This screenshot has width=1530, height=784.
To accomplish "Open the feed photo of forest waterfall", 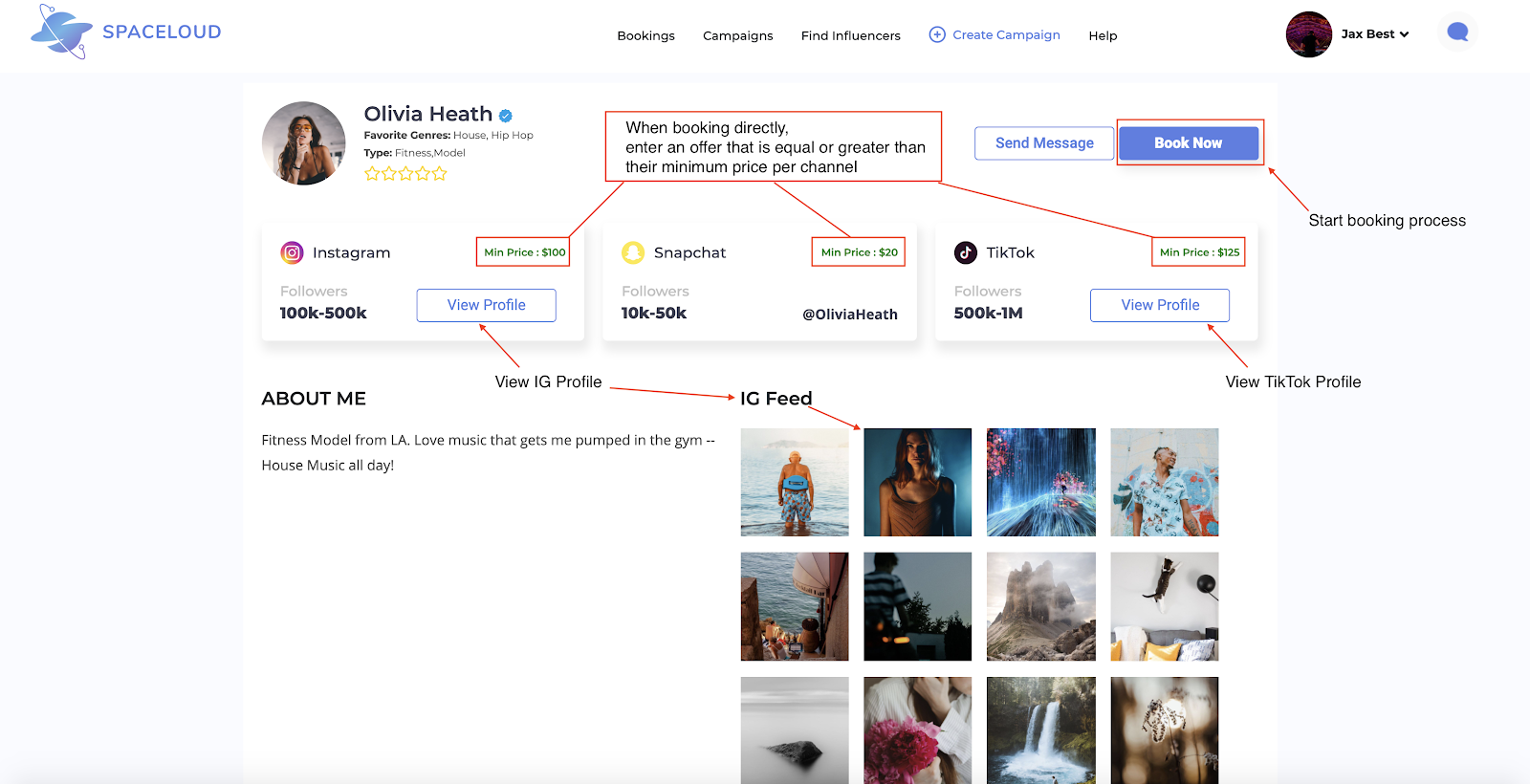I will [x=1041, y=730].
